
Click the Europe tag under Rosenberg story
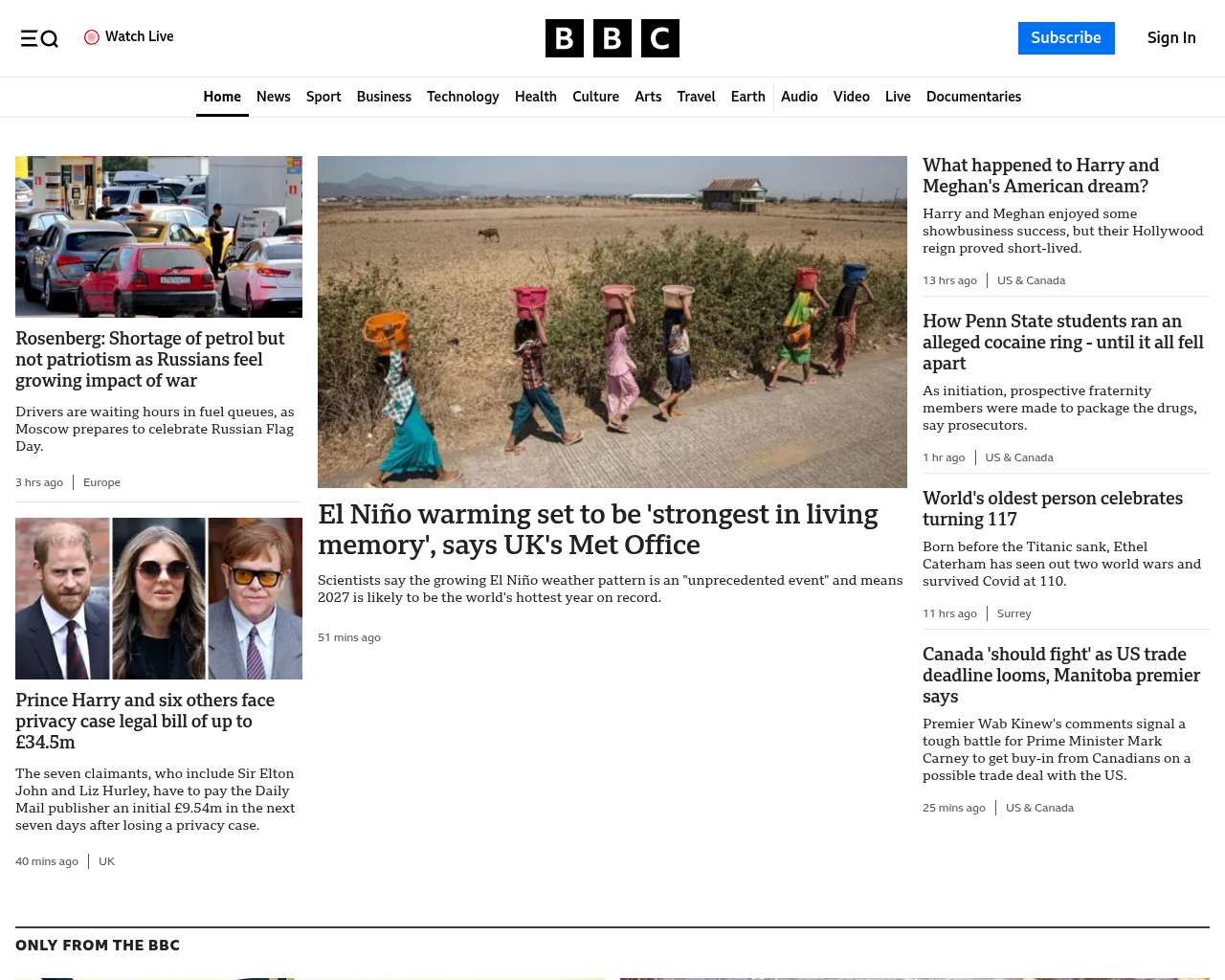[101, 482]
